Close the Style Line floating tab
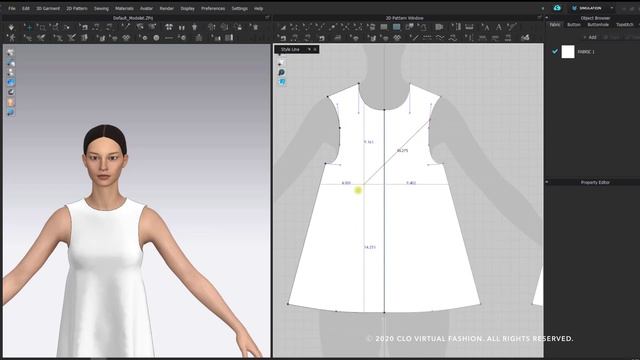 (315, 49)
